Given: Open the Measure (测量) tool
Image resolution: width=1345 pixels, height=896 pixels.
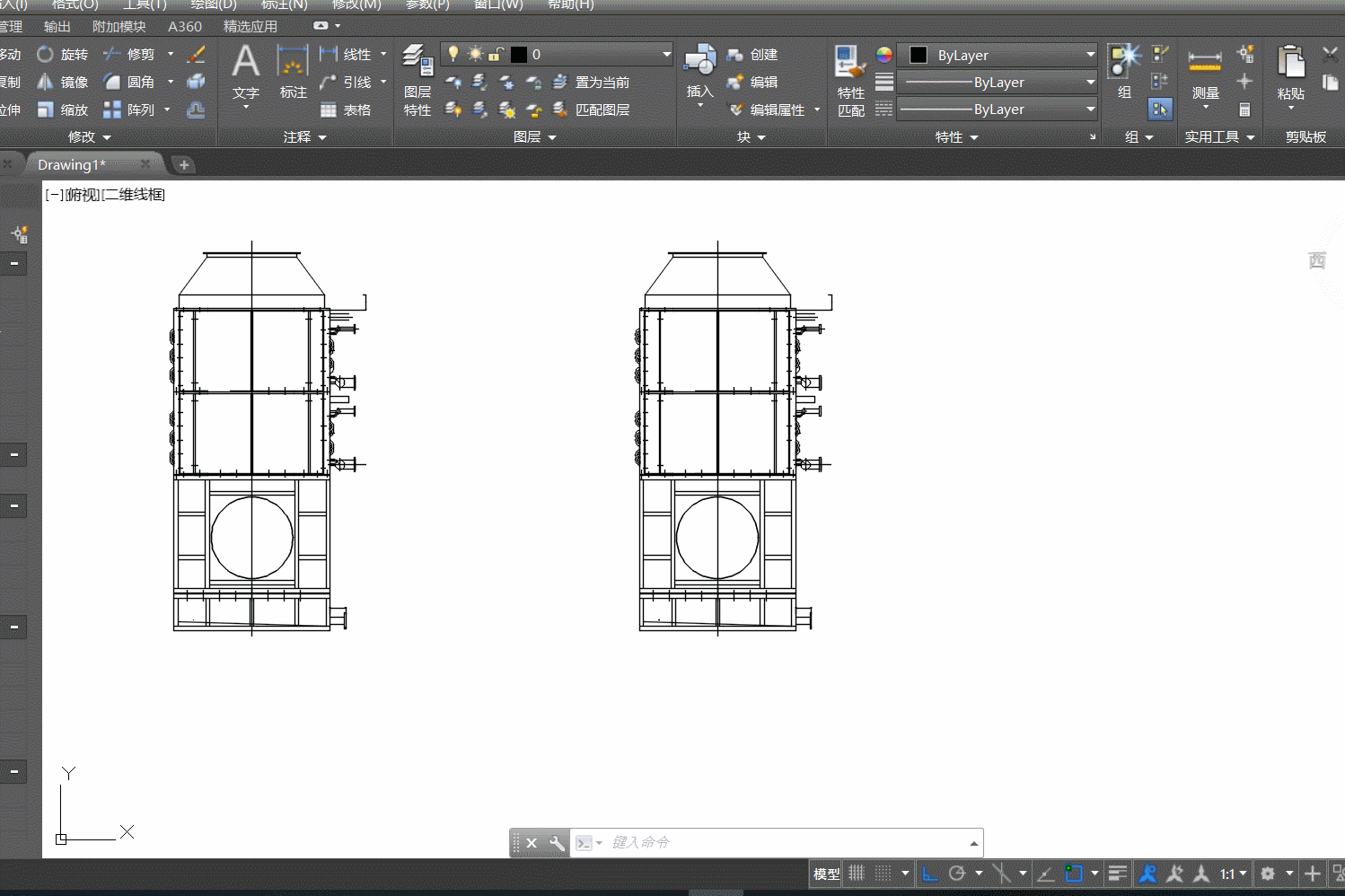Looking at the screenshot, I should 1205,74.
